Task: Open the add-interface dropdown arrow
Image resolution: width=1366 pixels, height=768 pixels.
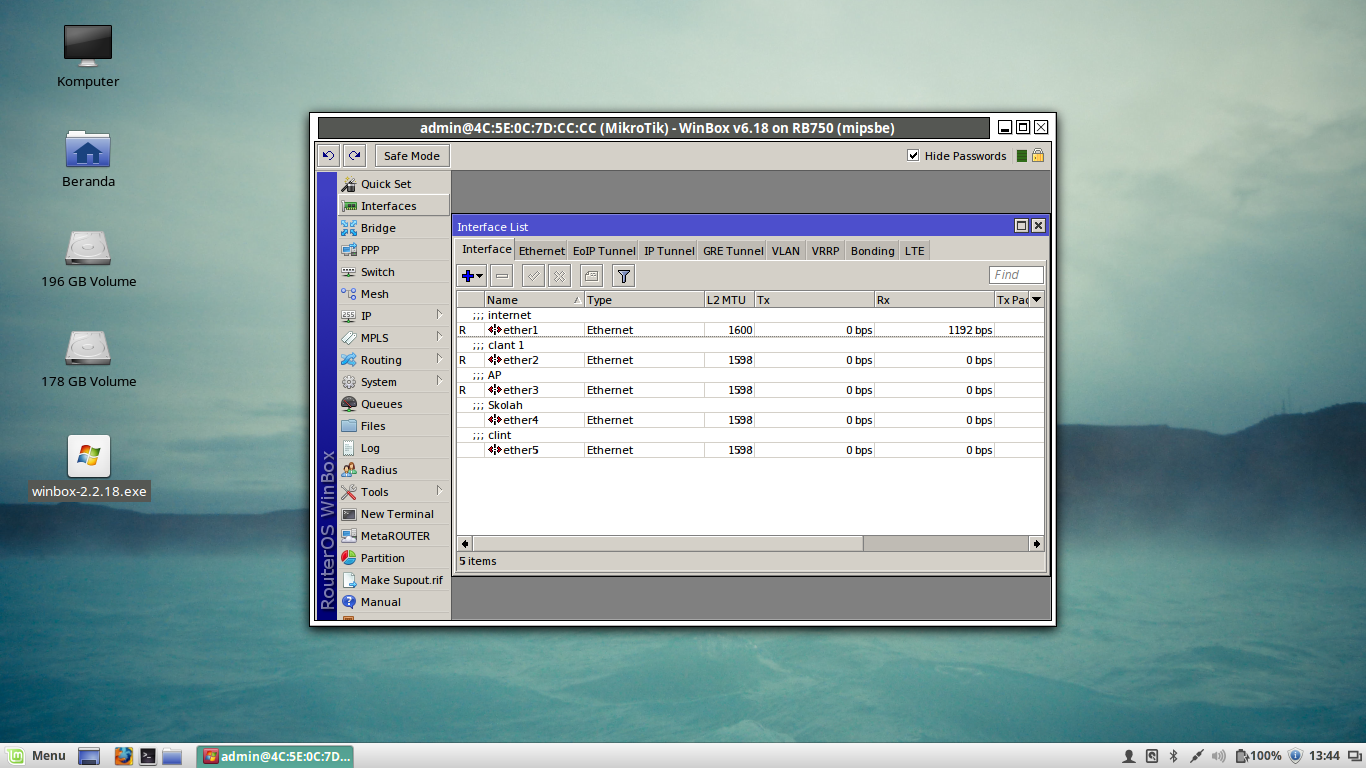Action: pyautogui.click(x=478, y=275)
